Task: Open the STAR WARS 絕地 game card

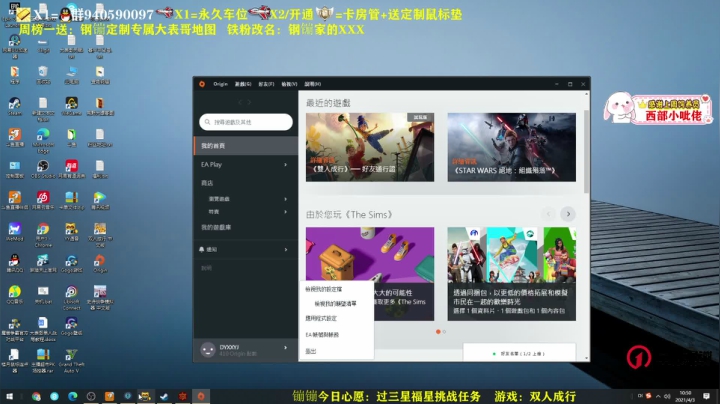Action: pyautogui.click(x=512, y=147)
